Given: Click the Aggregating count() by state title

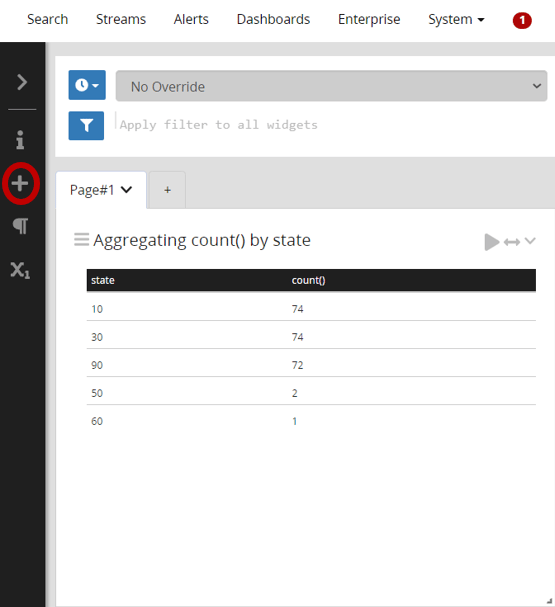Looking at the screenshot, I should [202, 240].
